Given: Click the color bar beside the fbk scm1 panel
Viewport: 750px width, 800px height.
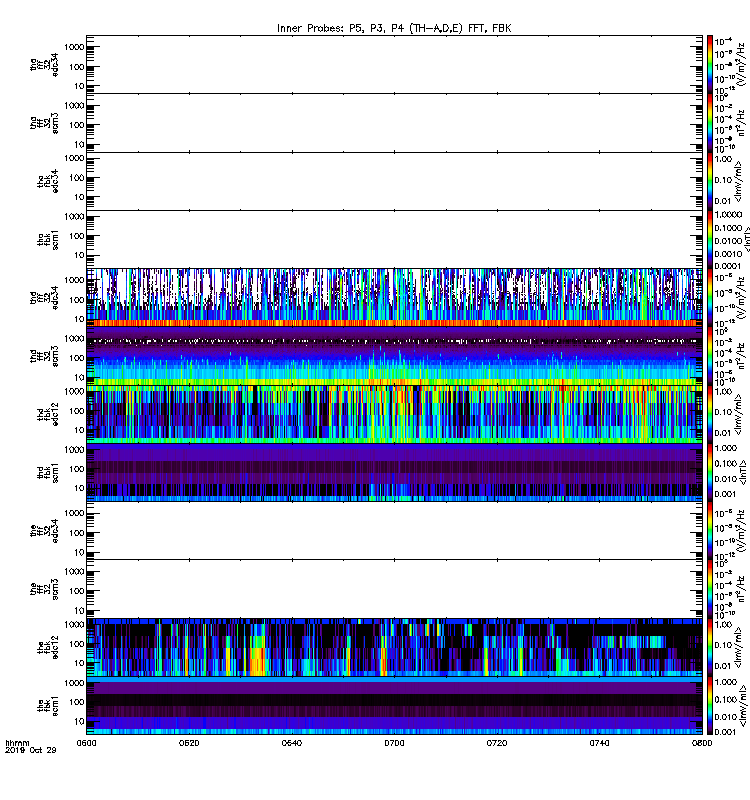Looking at the screenshot, I should (710, 705).
